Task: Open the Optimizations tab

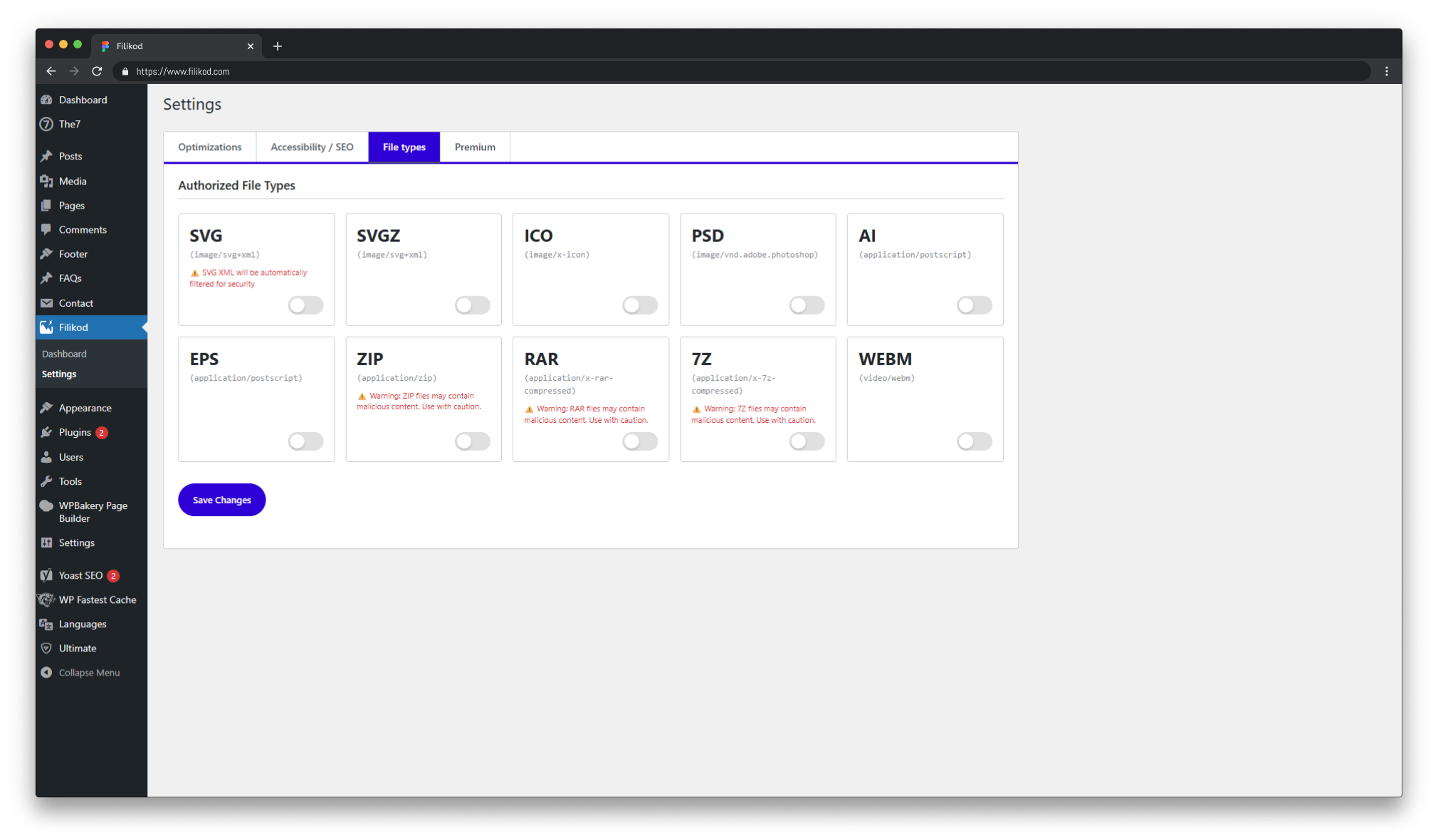Action: (x=209, y=147)
